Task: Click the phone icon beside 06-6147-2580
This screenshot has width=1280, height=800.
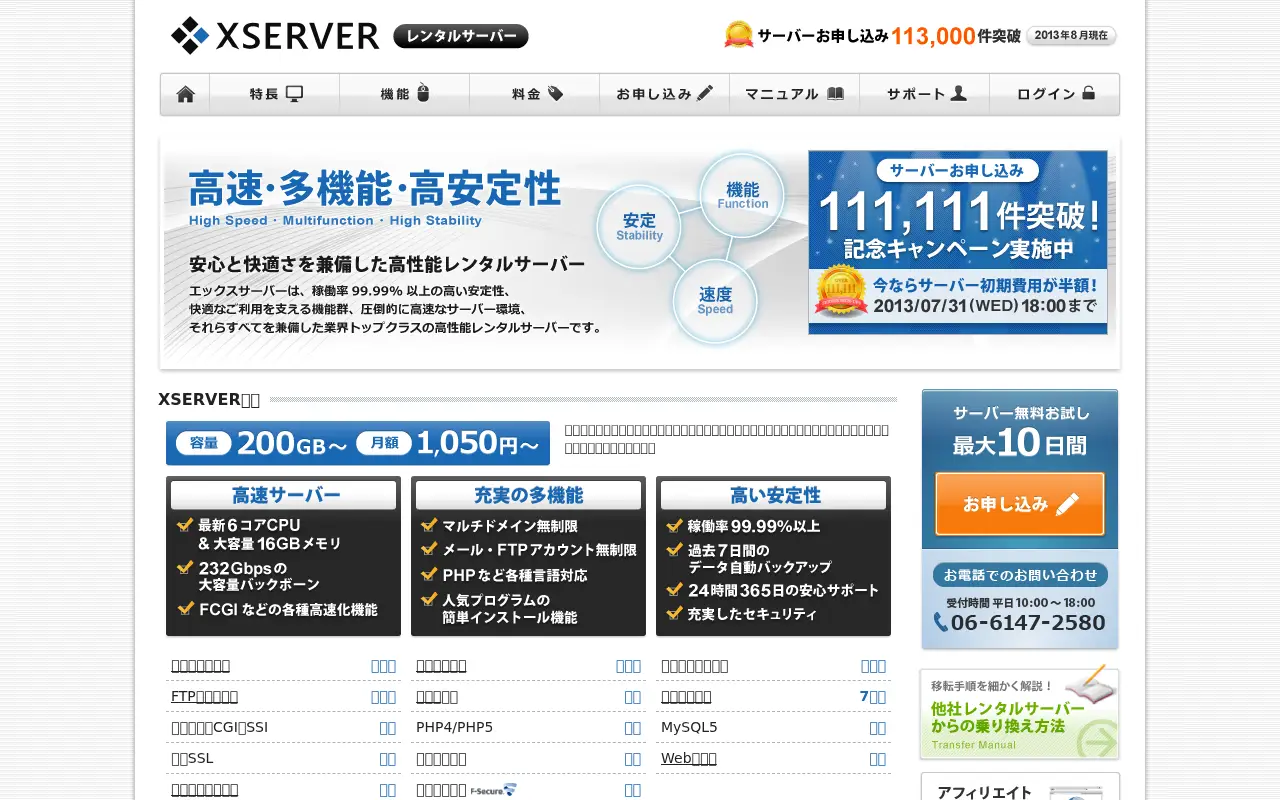Action: coord(940,623)
